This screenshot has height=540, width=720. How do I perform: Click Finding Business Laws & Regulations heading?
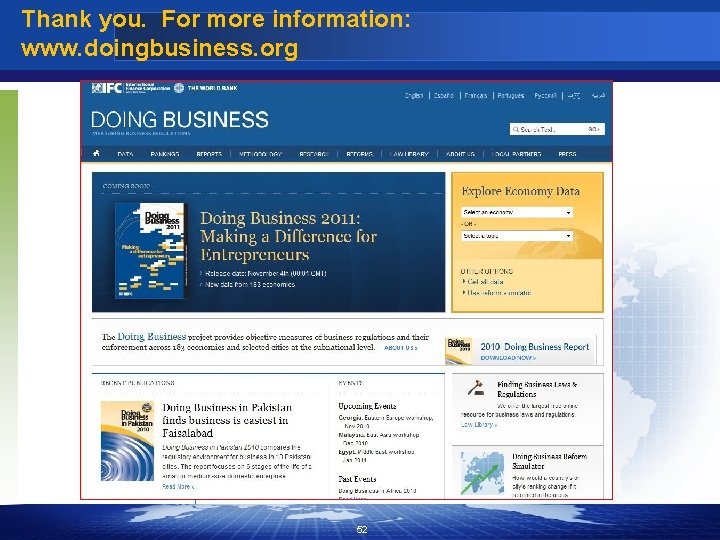[x=537, y=389]
